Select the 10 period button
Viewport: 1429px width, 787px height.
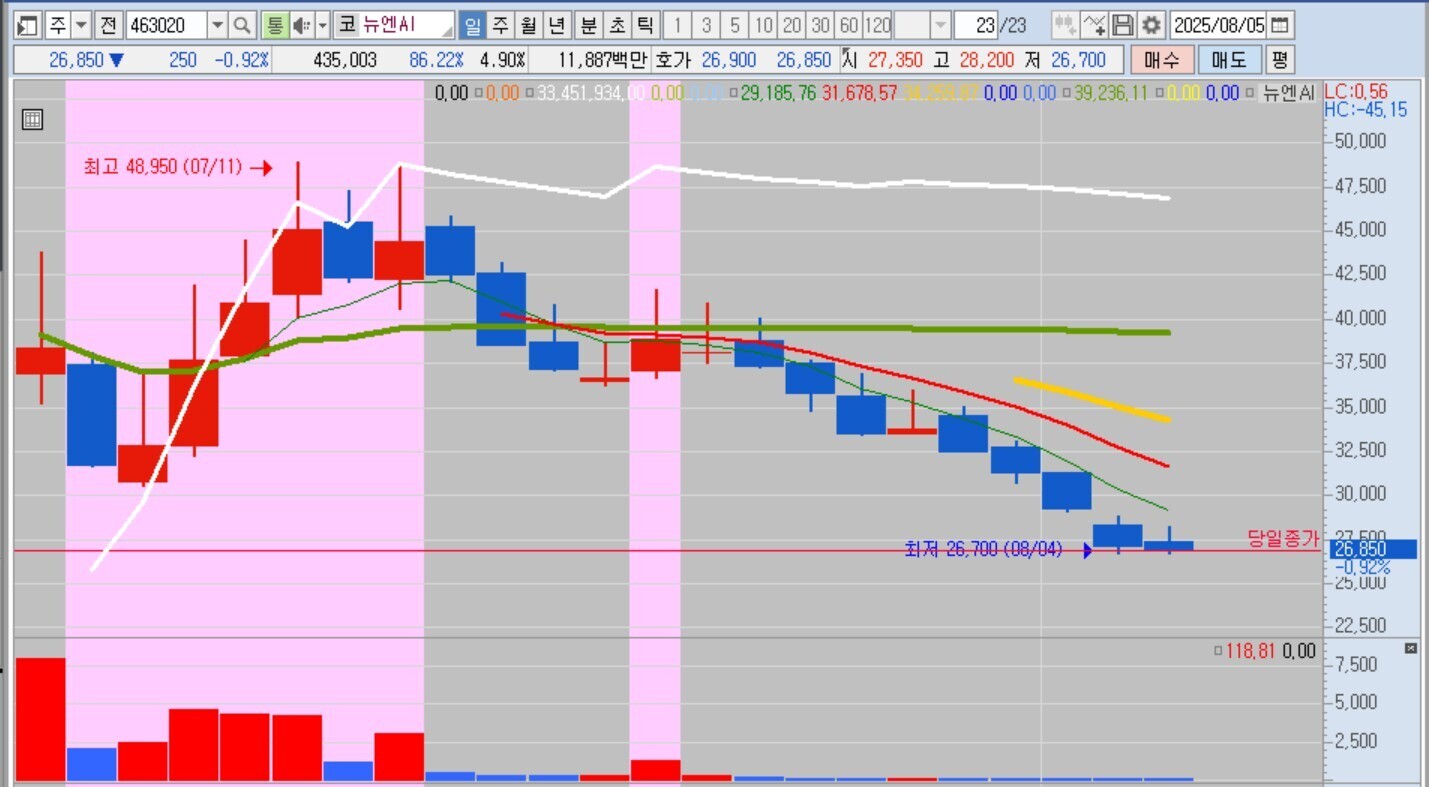(764, 25)
